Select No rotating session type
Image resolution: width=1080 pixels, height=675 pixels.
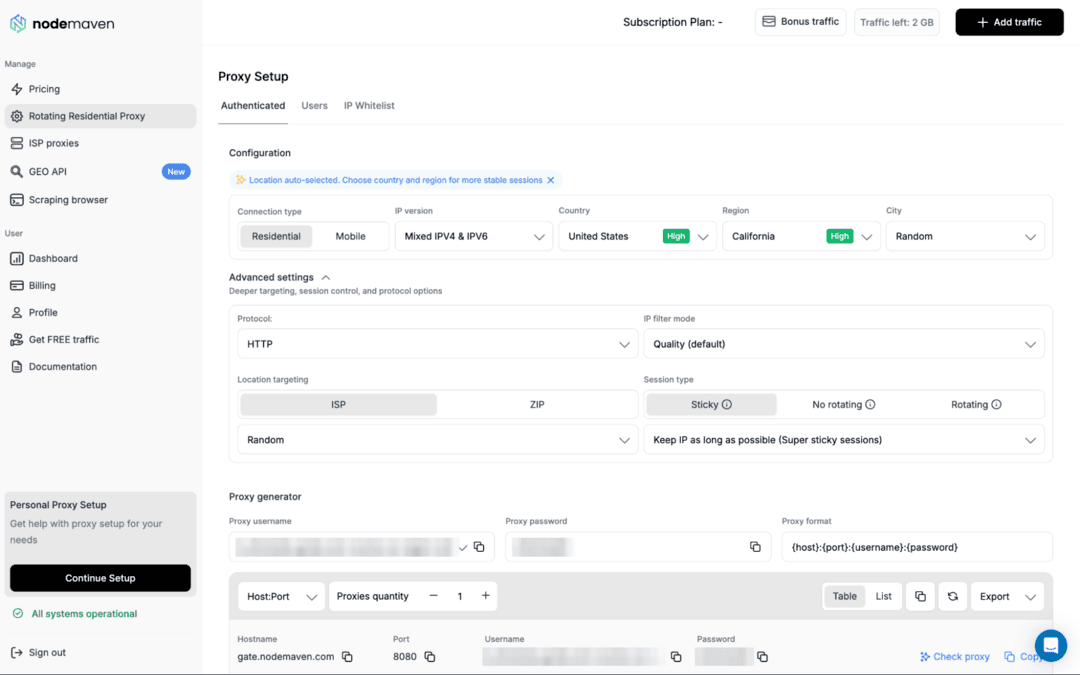(x=843, y=404)
